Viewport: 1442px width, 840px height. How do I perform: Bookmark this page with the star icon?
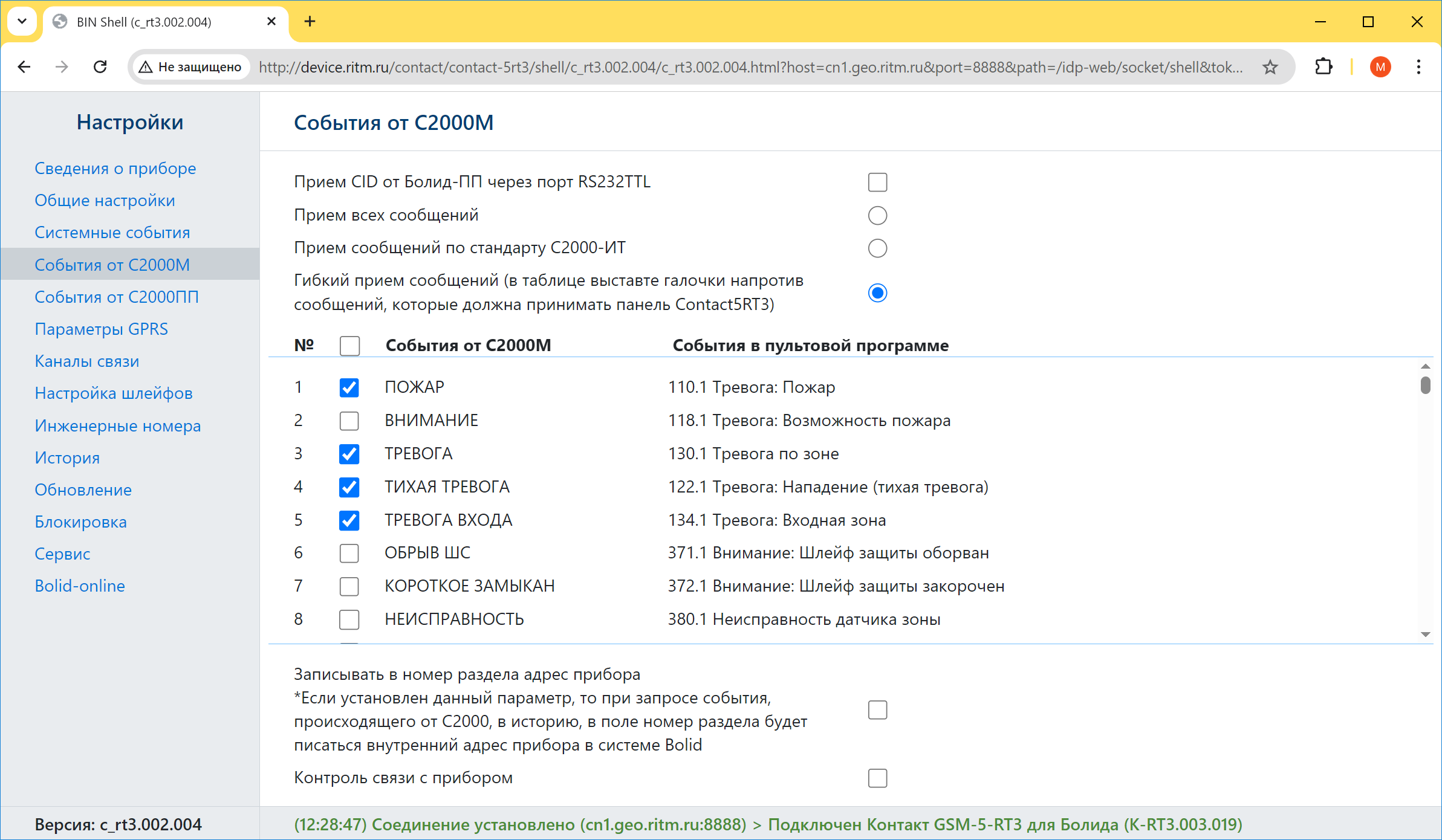[1270, 67]
